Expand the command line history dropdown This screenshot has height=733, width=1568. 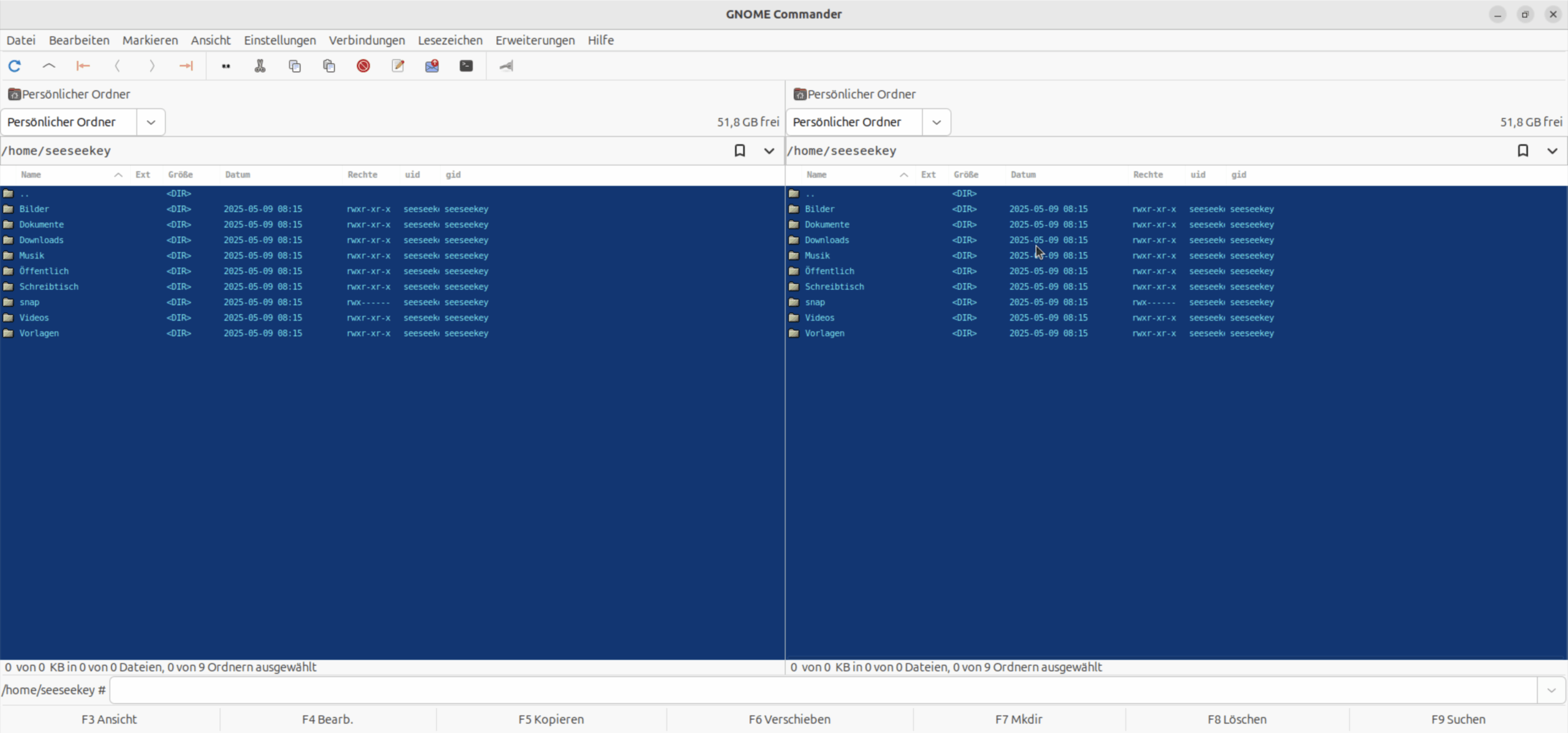pos(1551,691)
